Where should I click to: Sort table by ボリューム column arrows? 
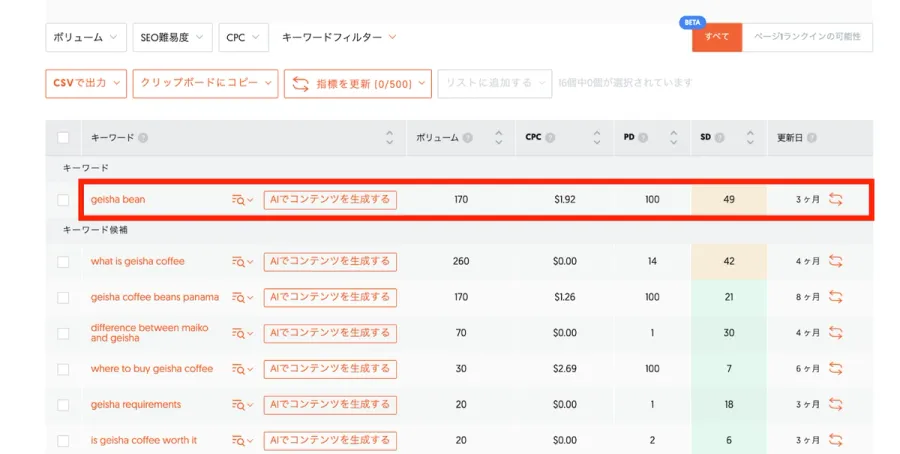[x=498, y=137]
